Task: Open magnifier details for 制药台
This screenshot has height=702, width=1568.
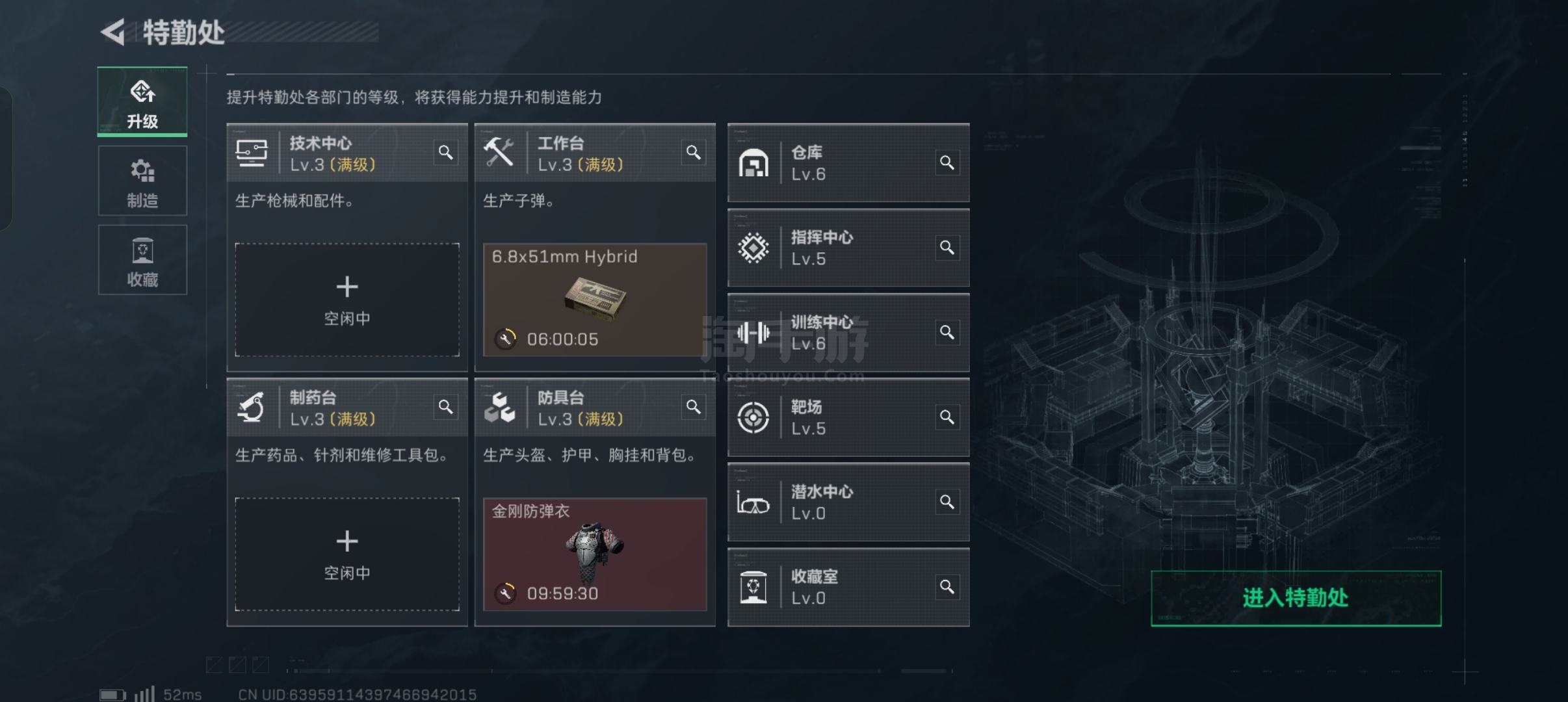Action: 445,407
